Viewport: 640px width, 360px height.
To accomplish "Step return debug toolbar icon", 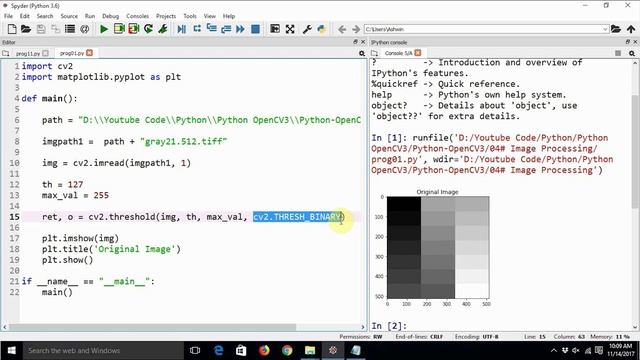I will [226, 29].
